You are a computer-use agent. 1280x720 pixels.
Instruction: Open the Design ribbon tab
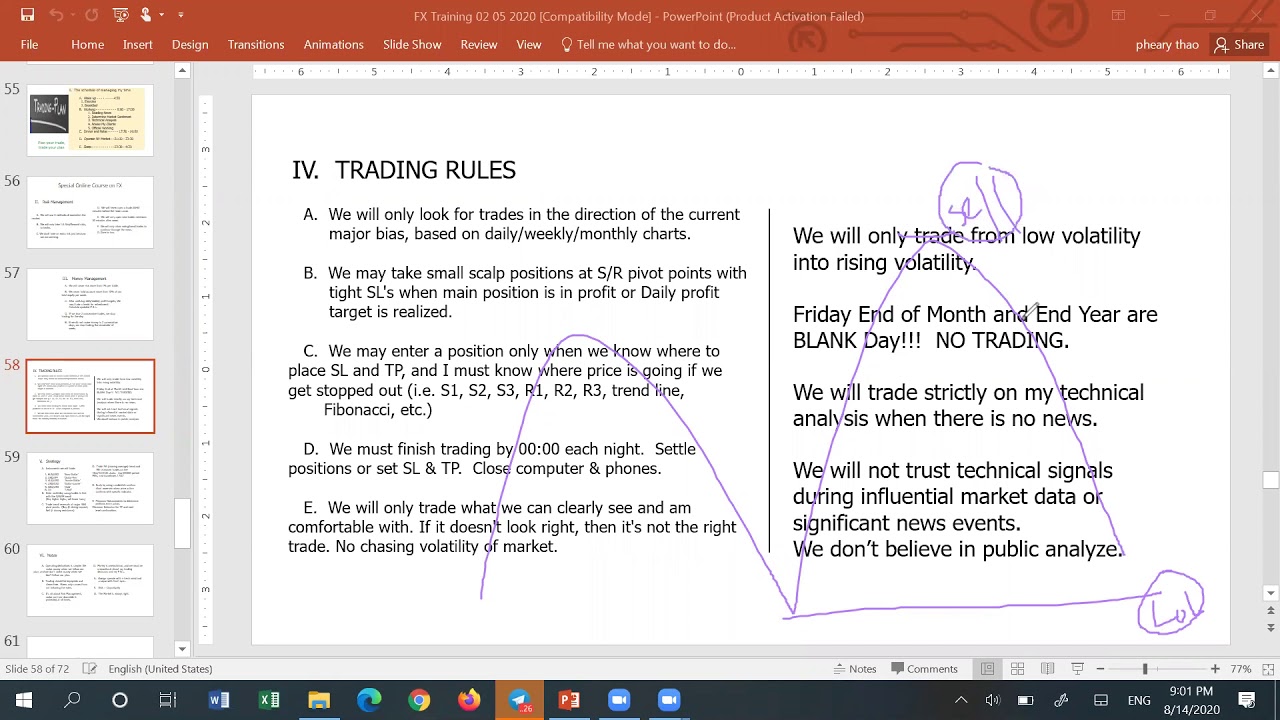click(x=190, y=44)
